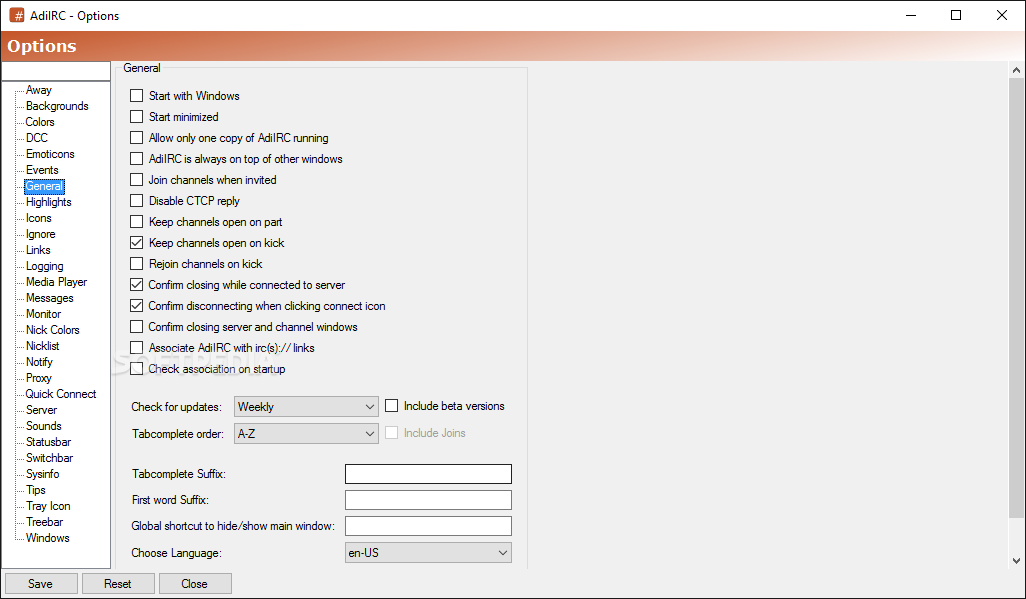The image size is (1026, 599).
Task: Toggle Allow only one copy of AdiIRC running
Action: tap(136, 137)
